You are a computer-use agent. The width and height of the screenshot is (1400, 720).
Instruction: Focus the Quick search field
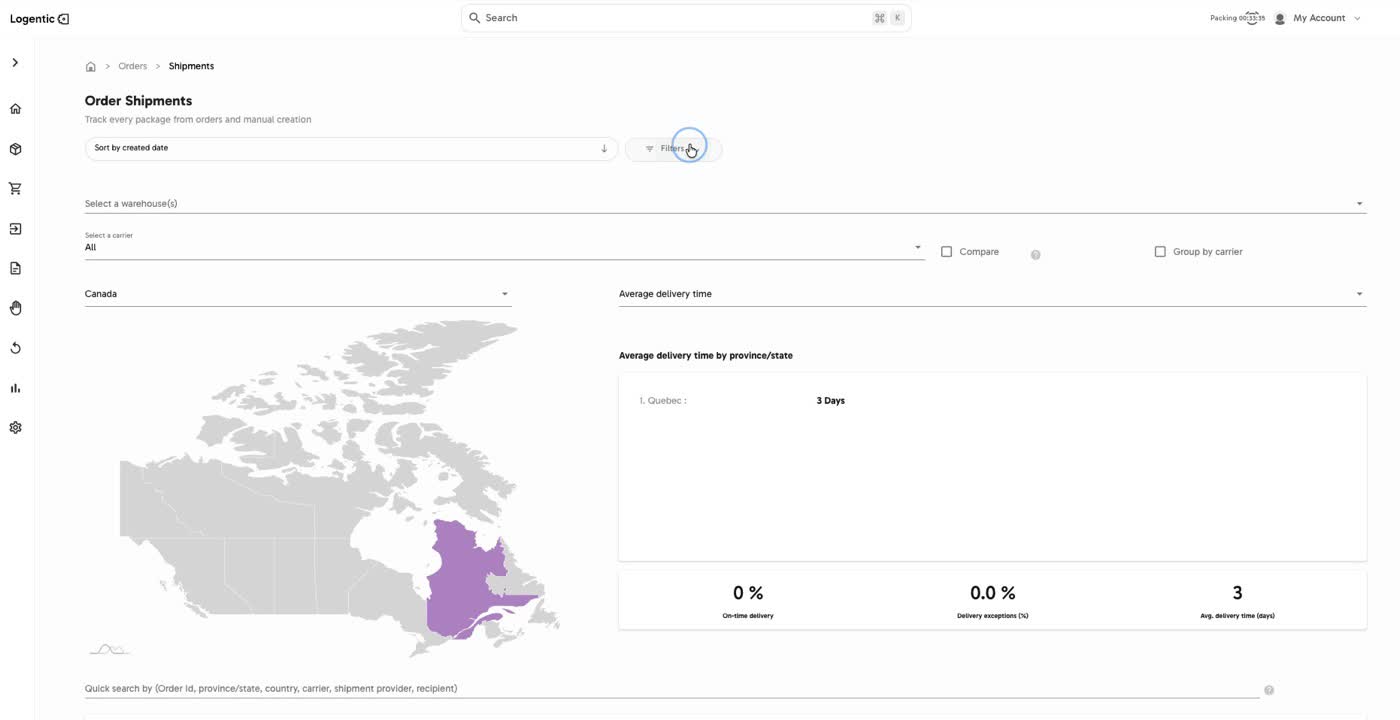coord(671,689)
